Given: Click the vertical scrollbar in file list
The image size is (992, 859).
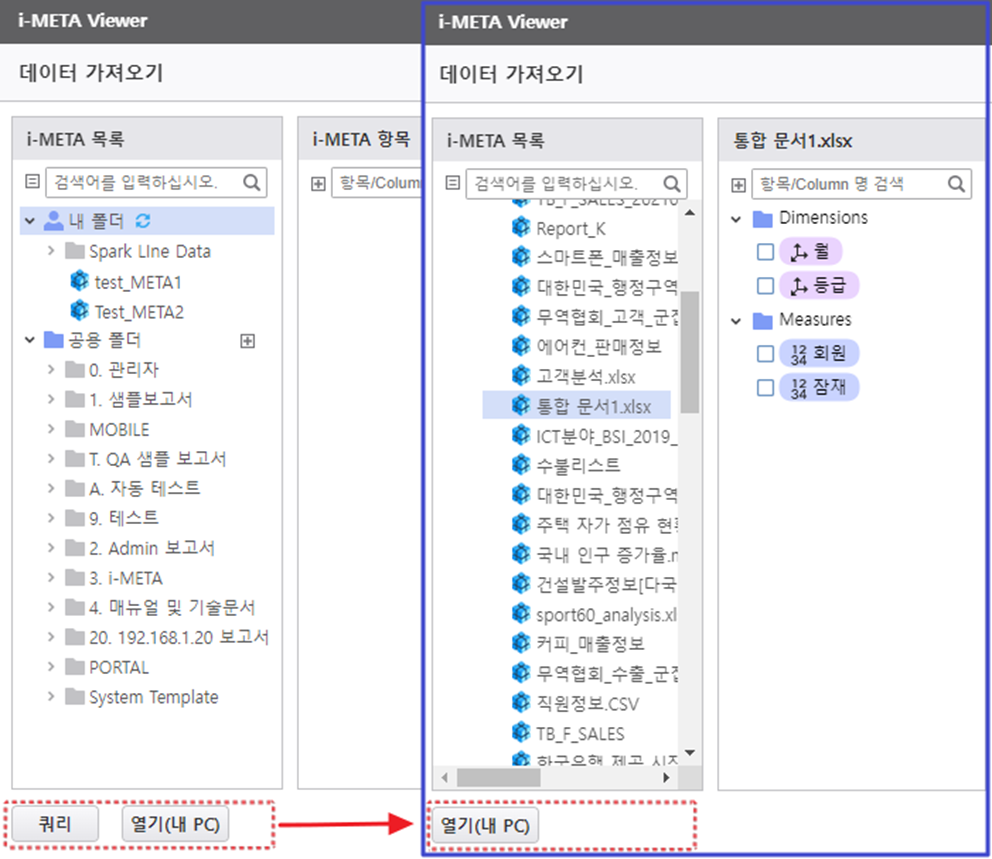Looking at the screenshot, I should (689, 350).
